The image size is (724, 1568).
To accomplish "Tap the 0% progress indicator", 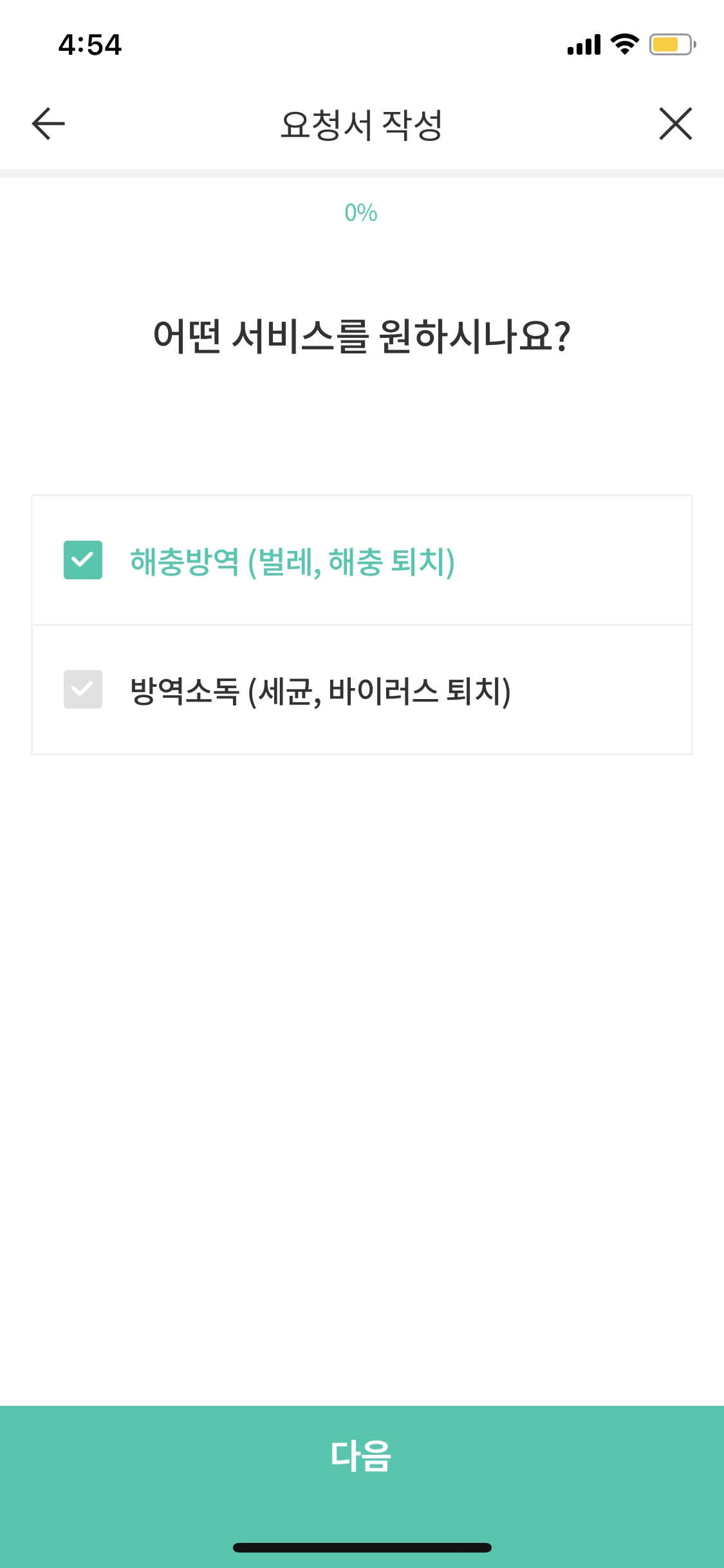I will click(362, 212).
